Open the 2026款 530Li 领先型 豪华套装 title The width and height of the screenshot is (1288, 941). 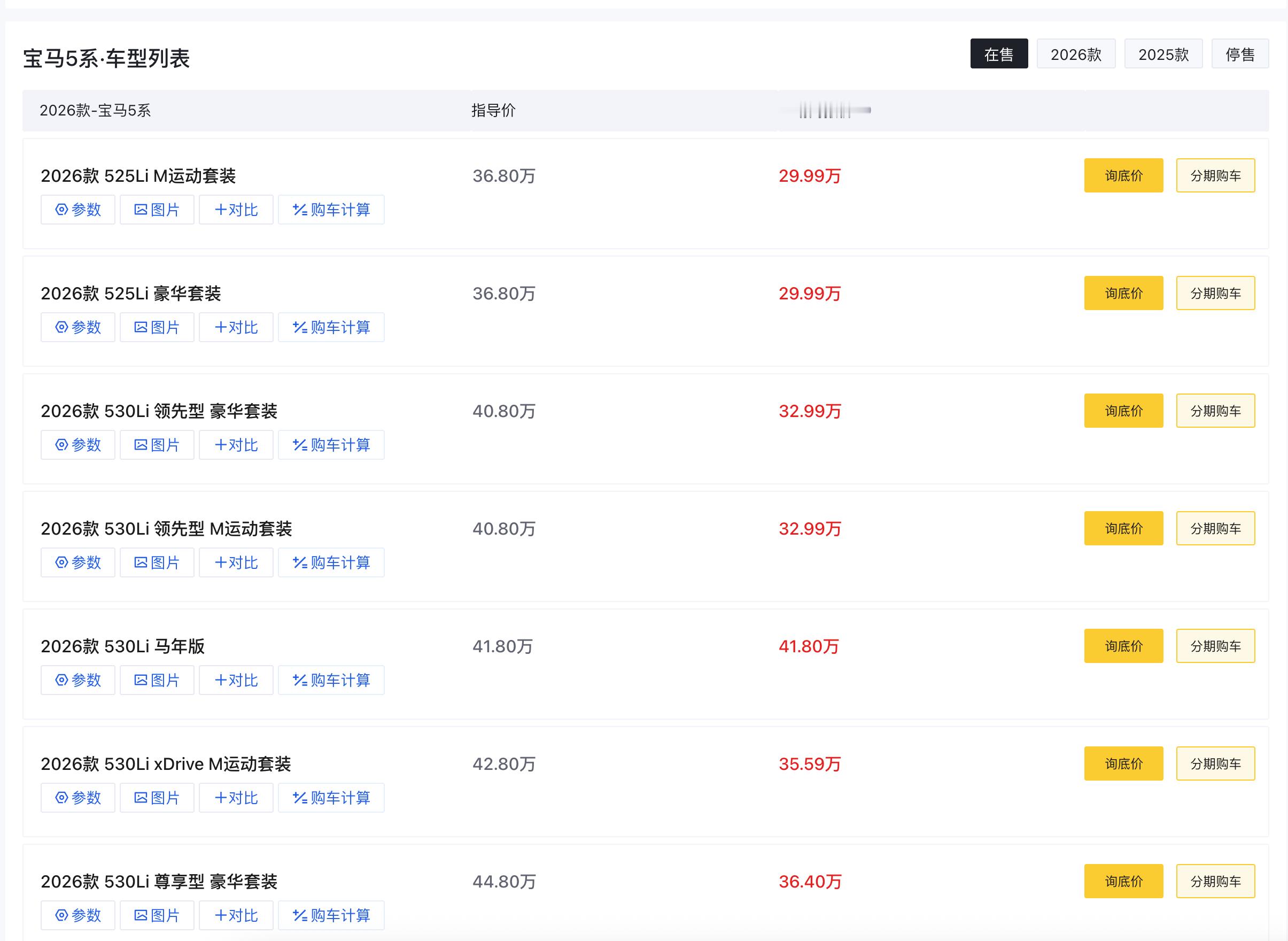pos(159,411)
